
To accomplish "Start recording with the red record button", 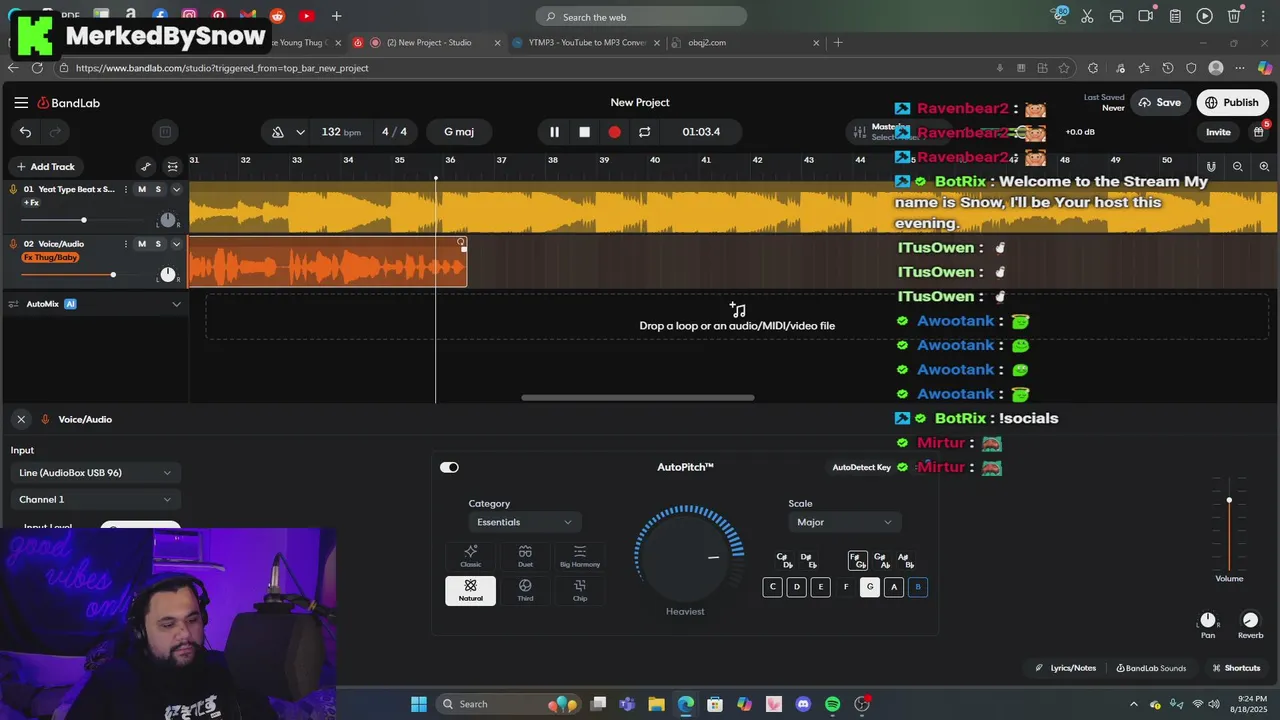I will click(x=614, y=132).
